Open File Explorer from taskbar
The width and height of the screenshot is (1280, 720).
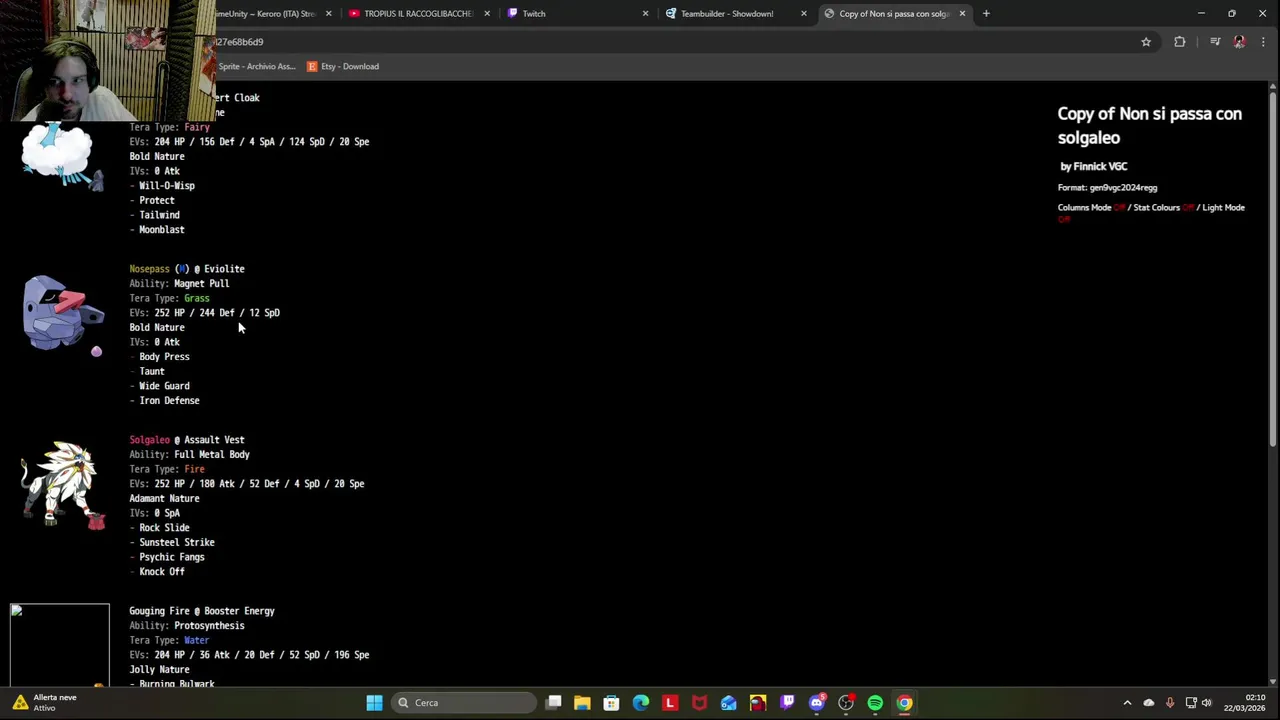[582, 703]
